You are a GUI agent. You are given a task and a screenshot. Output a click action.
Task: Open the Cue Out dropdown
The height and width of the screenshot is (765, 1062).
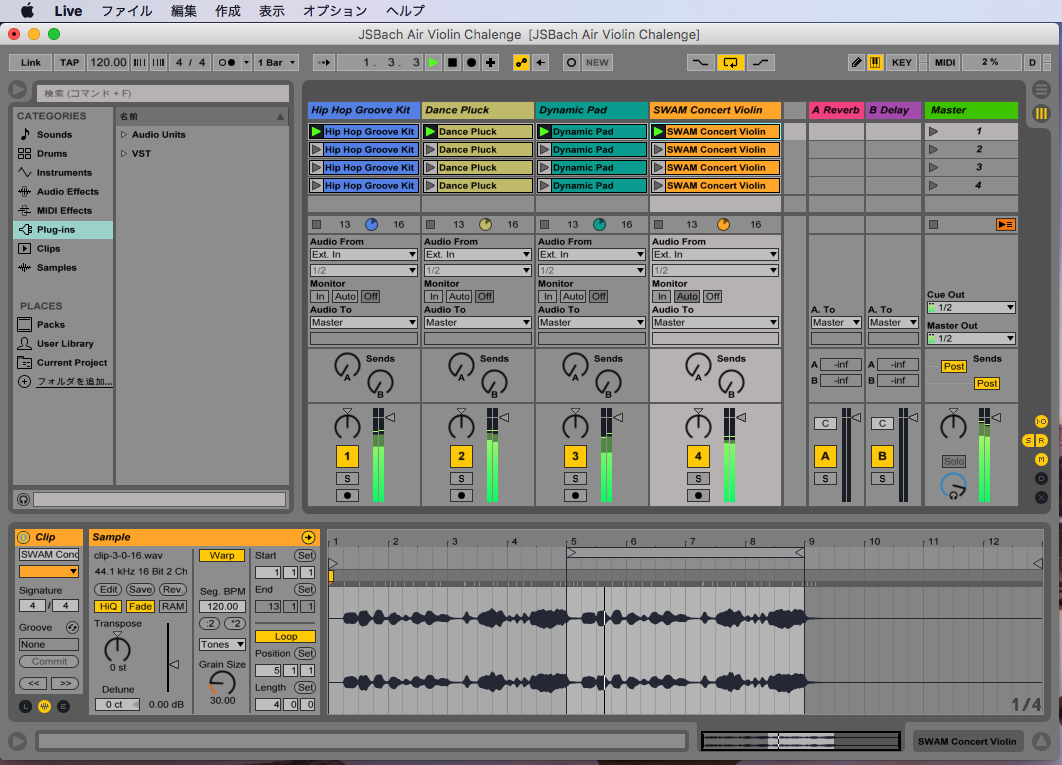coord(971,308)
